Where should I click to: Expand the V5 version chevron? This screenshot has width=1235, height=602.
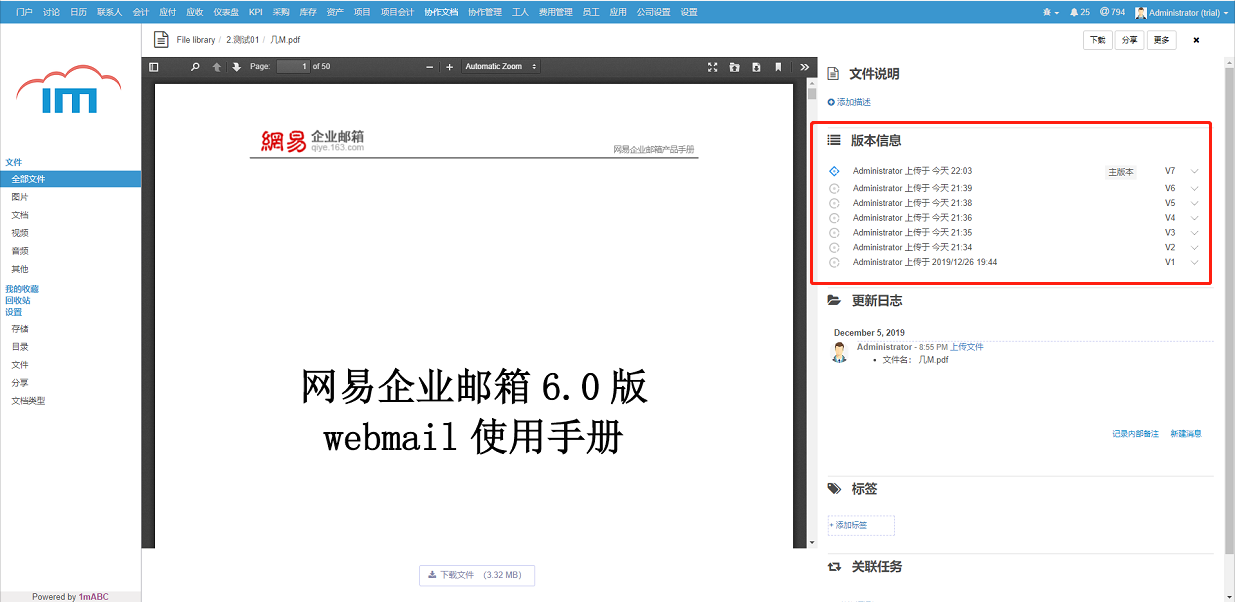(x=1194, y=203)
